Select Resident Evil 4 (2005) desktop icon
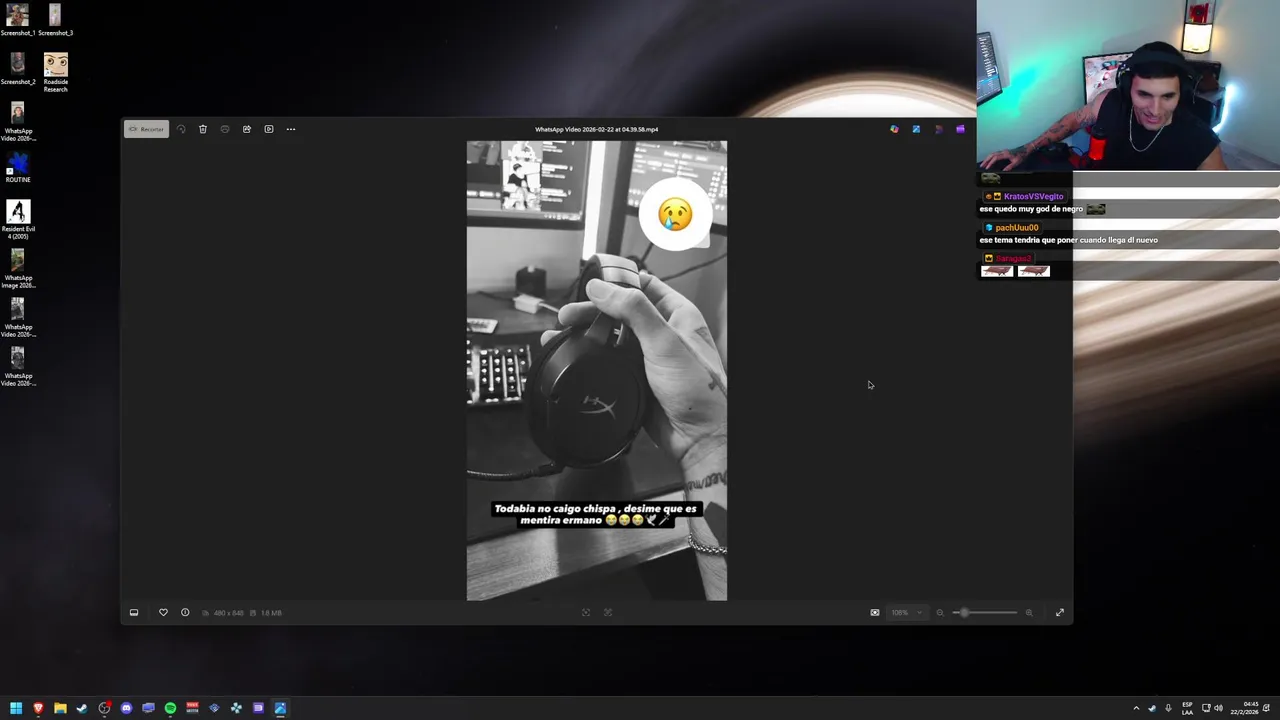The height and width of the screenshot is (720, 1280). pos(18,220)
